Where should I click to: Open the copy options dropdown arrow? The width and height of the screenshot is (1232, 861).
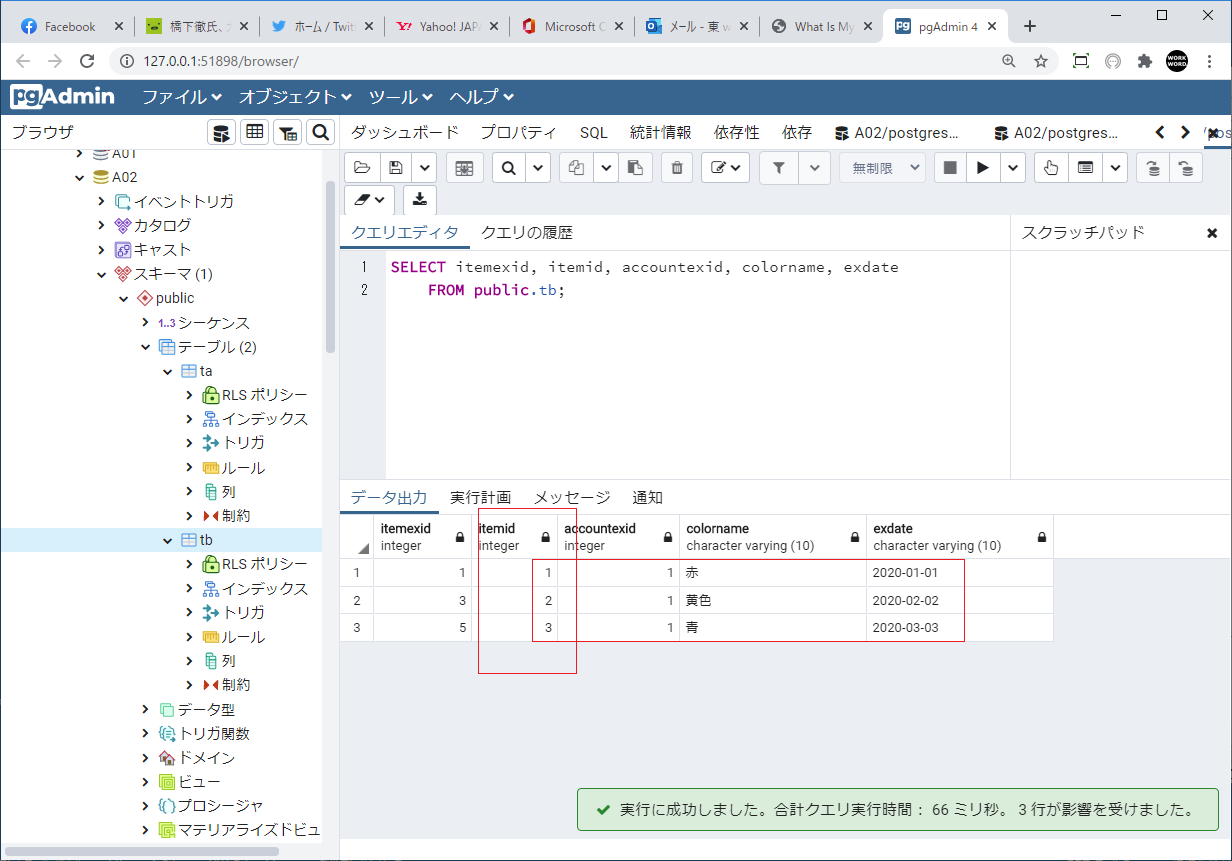point(606,168)
